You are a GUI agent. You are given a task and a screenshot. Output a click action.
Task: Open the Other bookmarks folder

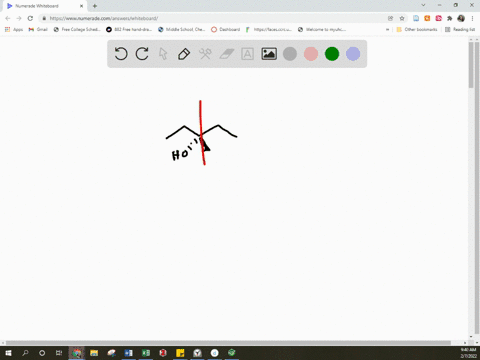tap(417, 29)
